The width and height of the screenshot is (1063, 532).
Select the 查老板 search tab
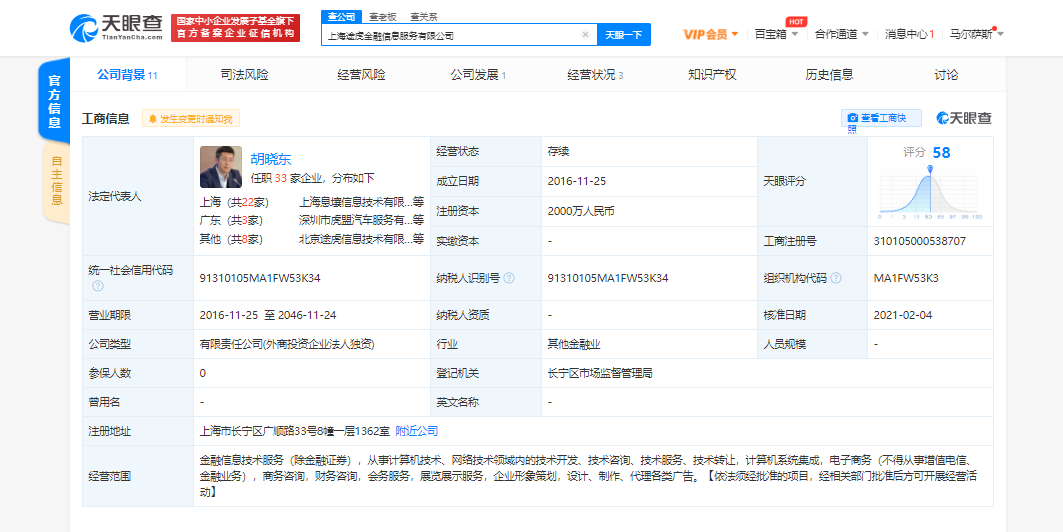[x=382, y=16]
